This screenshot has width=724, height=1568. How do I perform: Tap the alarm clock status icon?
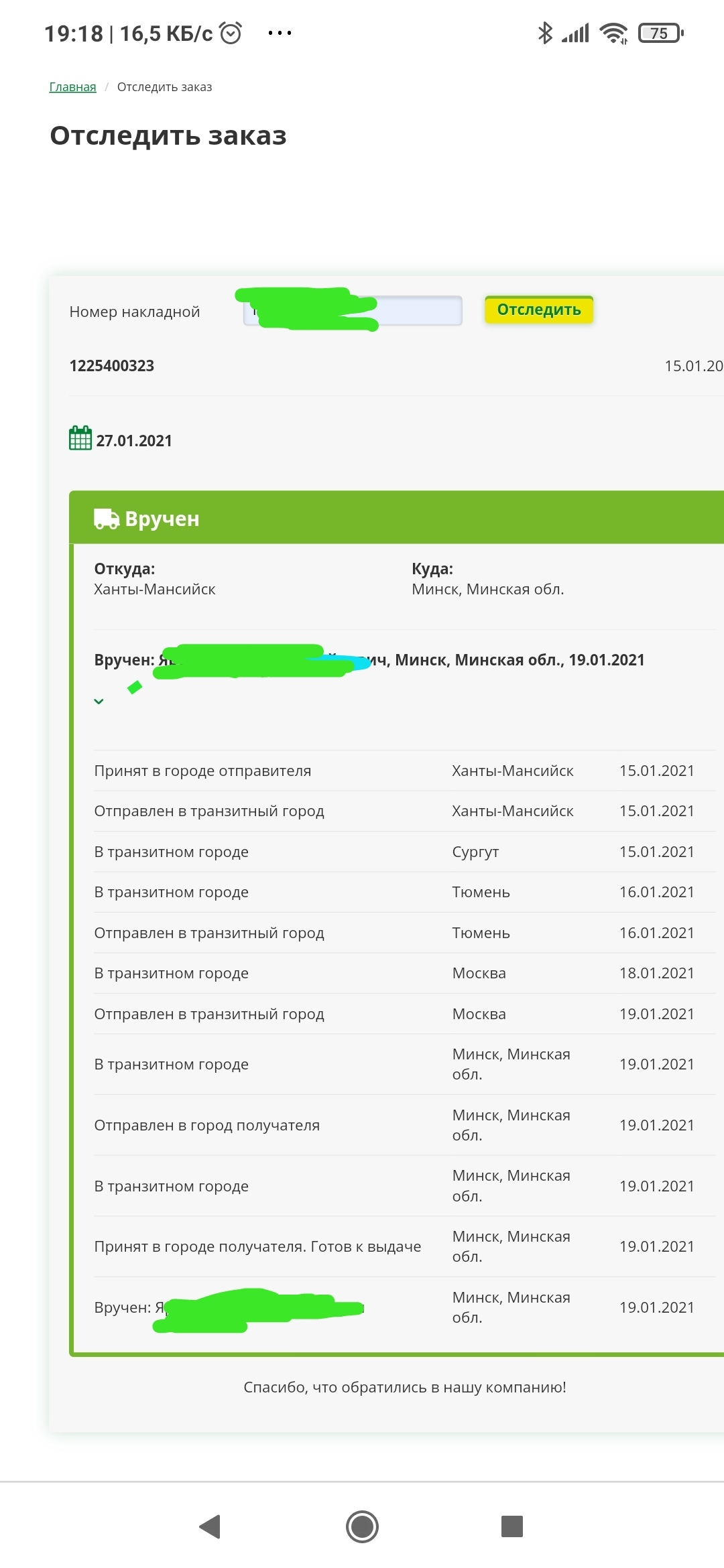click(231, 33)
